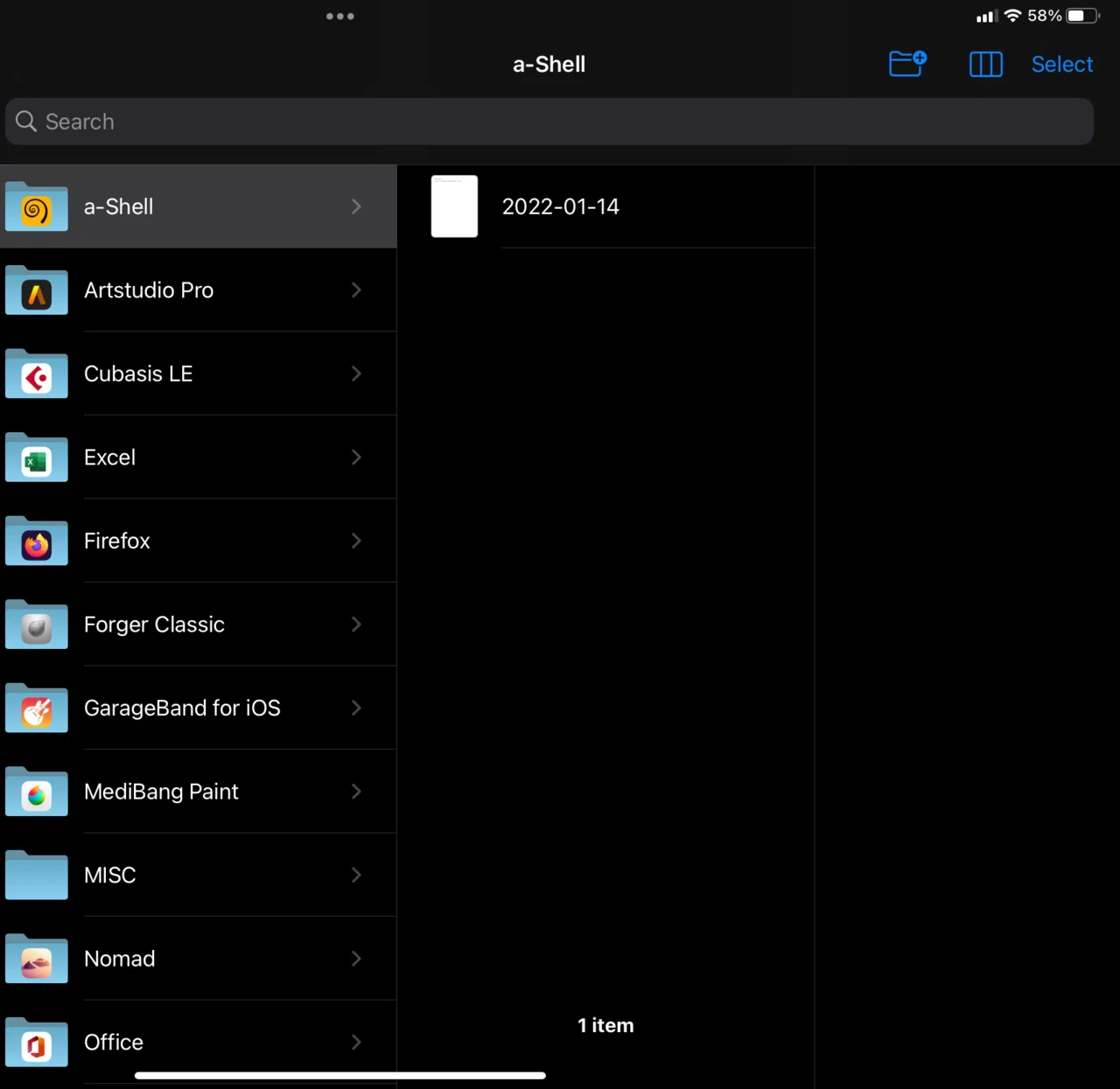
Task: Check the battery status icon
Action: tap(1083, 16)
